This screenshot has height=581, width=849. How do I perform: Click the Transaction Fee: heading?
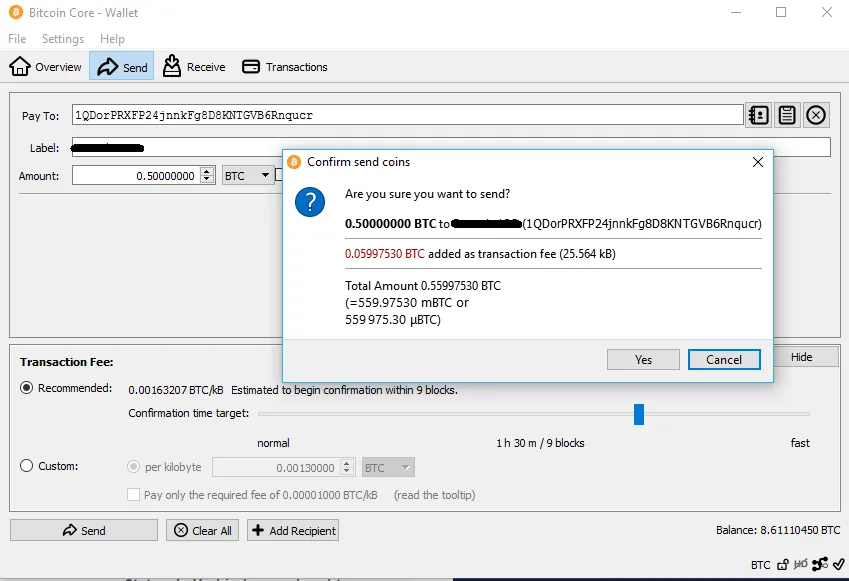tap(67, 362)
